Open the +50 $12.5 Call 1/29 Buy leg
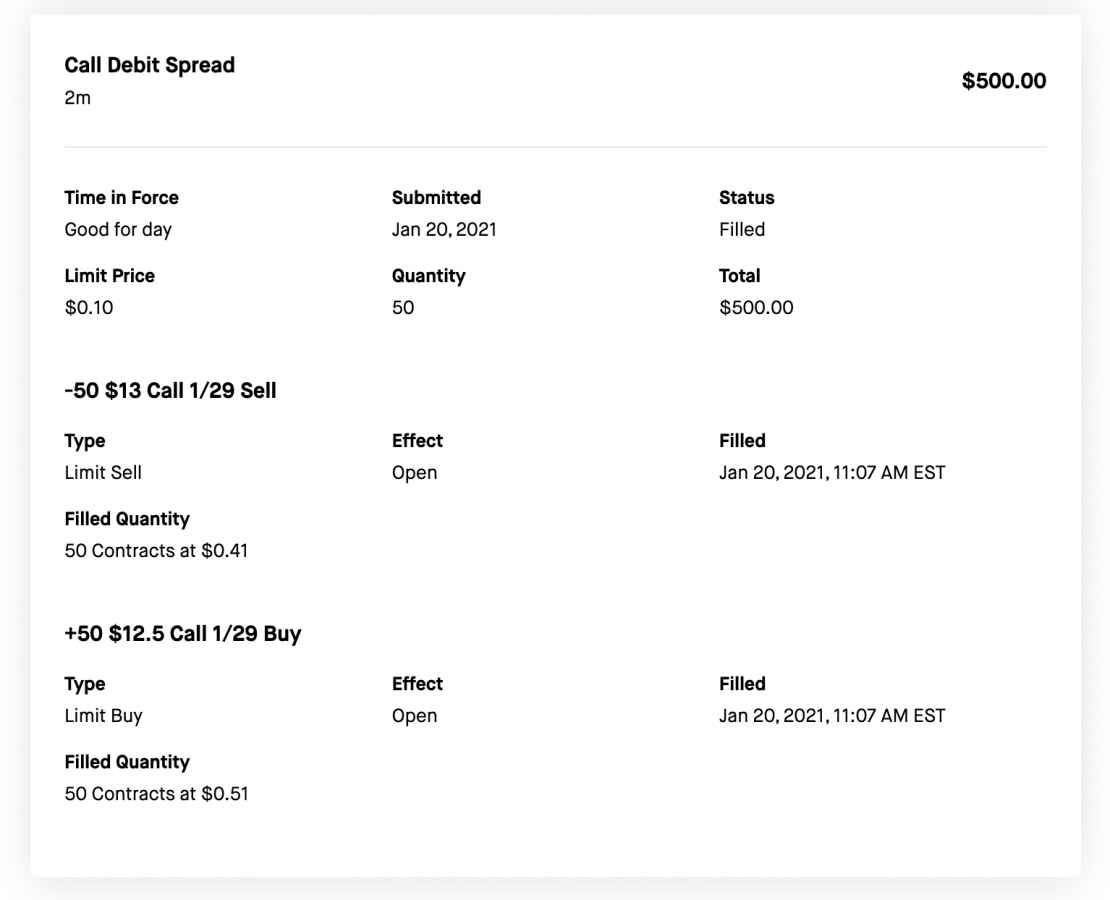 coord(183,633)
